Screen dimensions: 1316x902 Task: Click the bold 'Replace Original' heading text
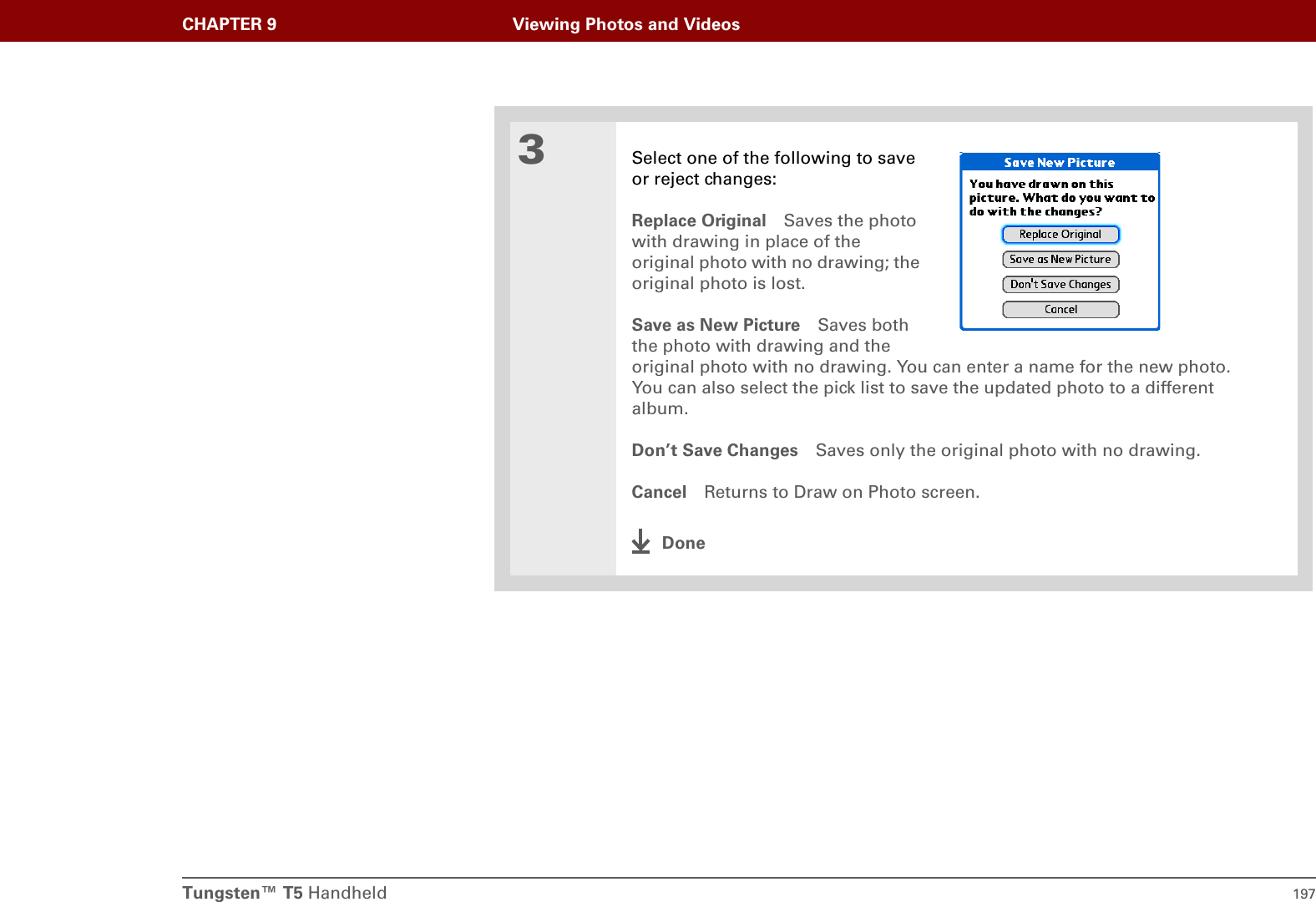click(x=699, y=220)
